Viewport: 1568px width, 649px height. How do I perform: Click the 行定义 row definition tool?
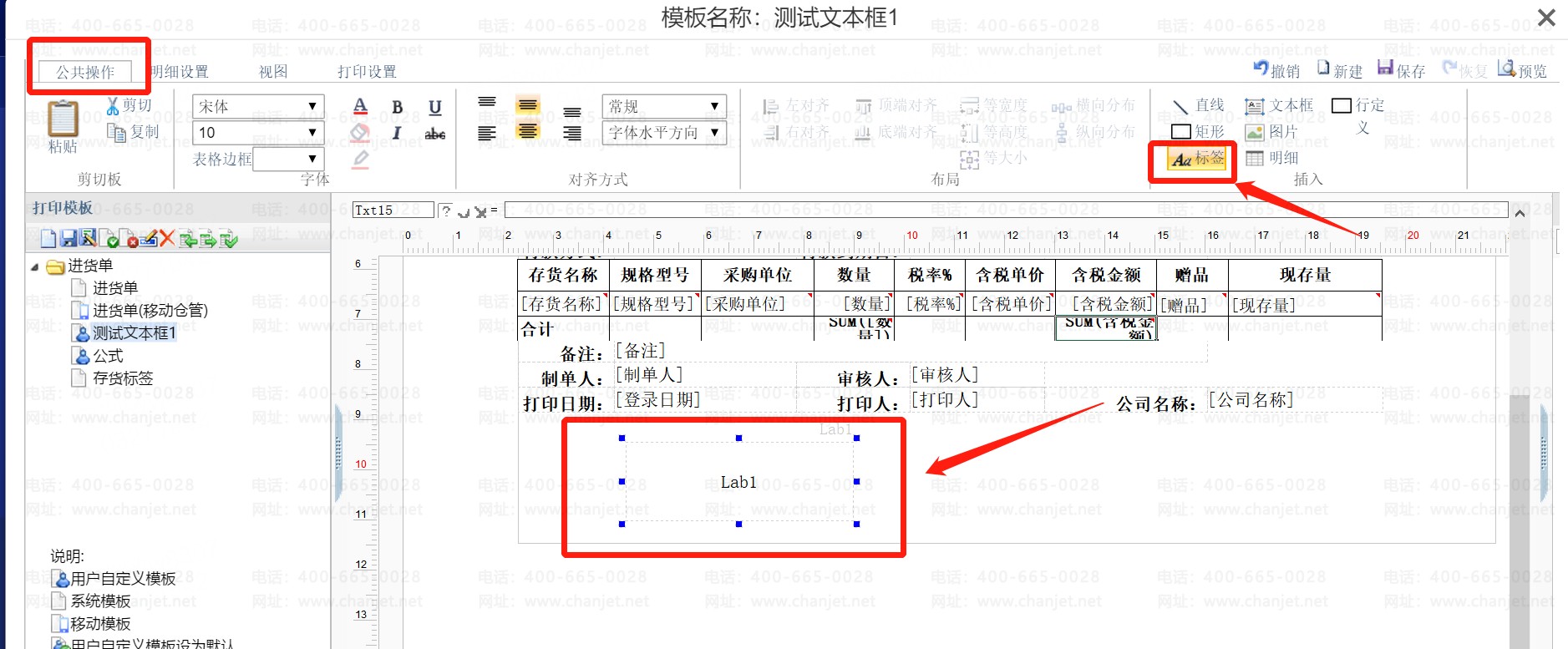(x=1358, y=115)
